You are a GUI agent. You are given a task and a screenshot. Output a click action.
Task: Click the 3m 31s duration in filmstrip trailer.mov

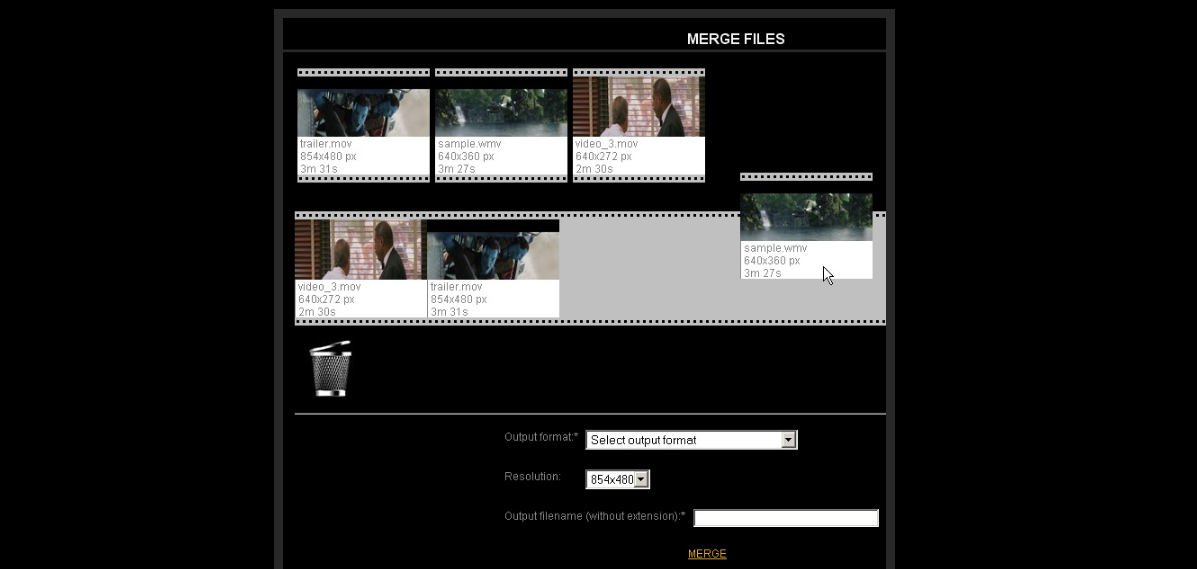(x=449, y=312)
